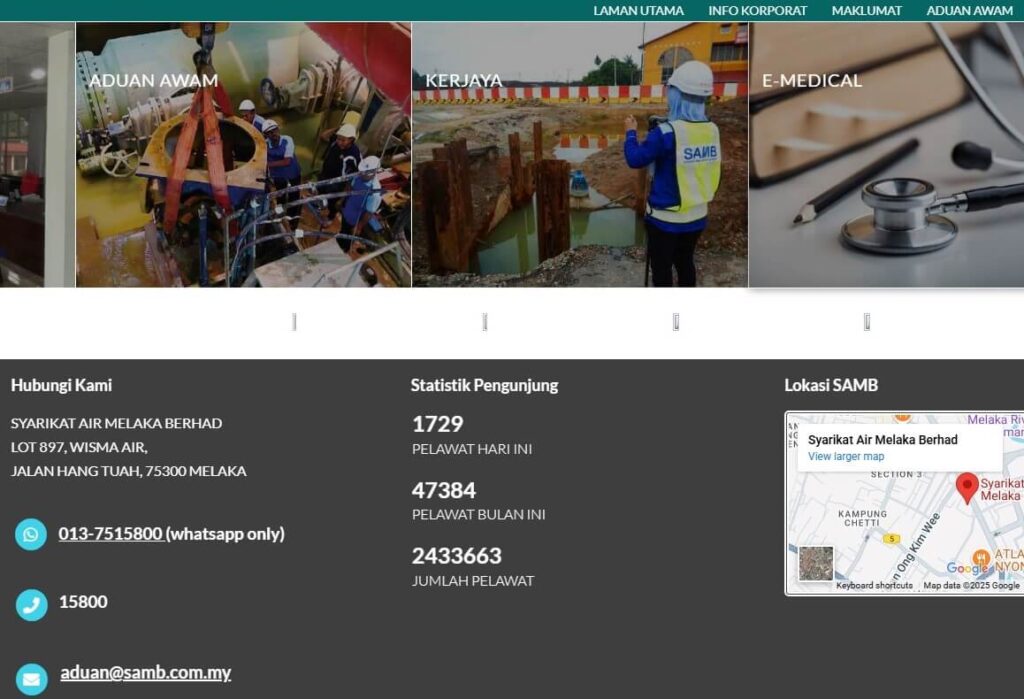This screenshot has height=699, width=1024.
Task: Click the phone icon next to 15800
Action: [31, 605]
